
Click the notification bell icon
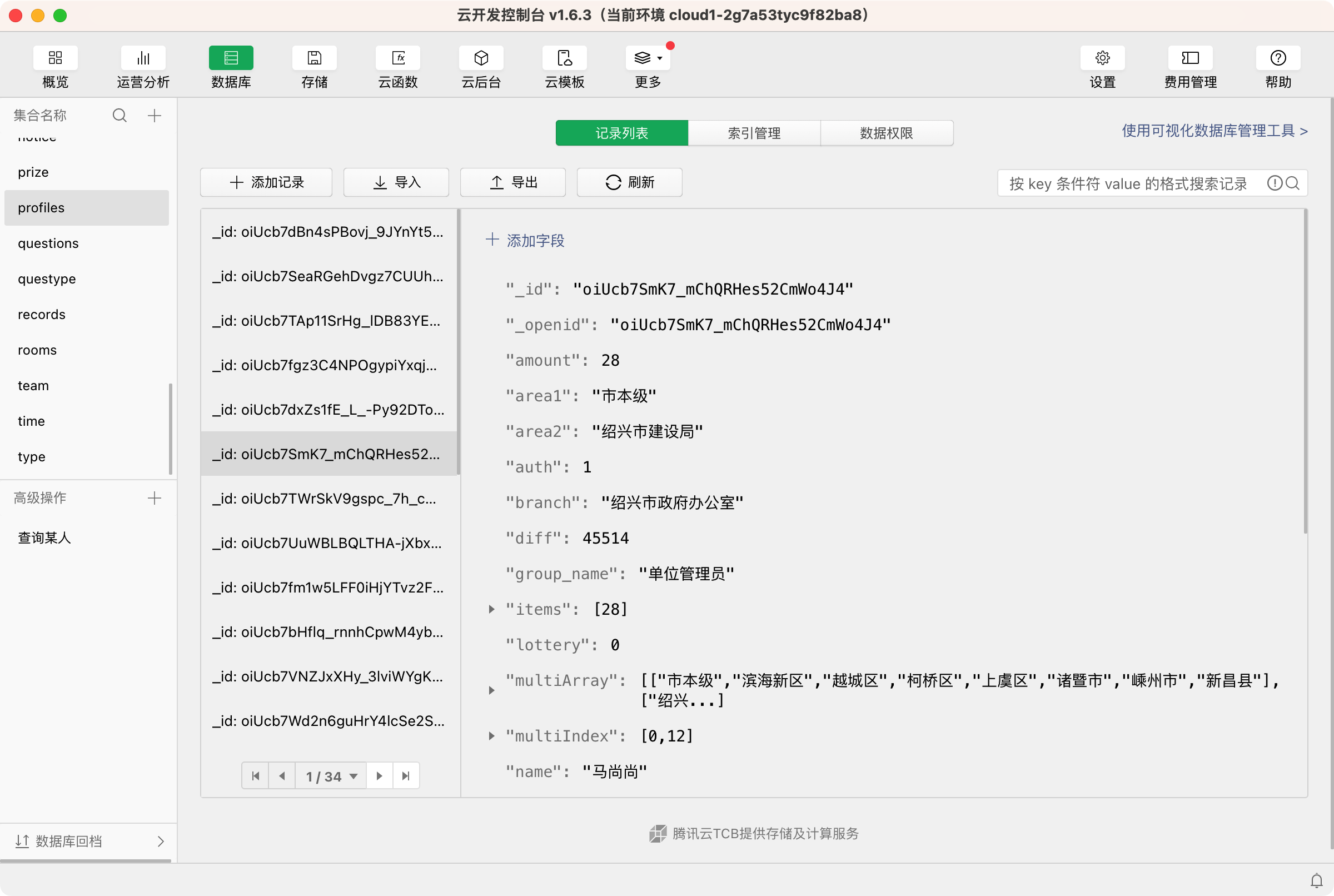(1316, 880)
